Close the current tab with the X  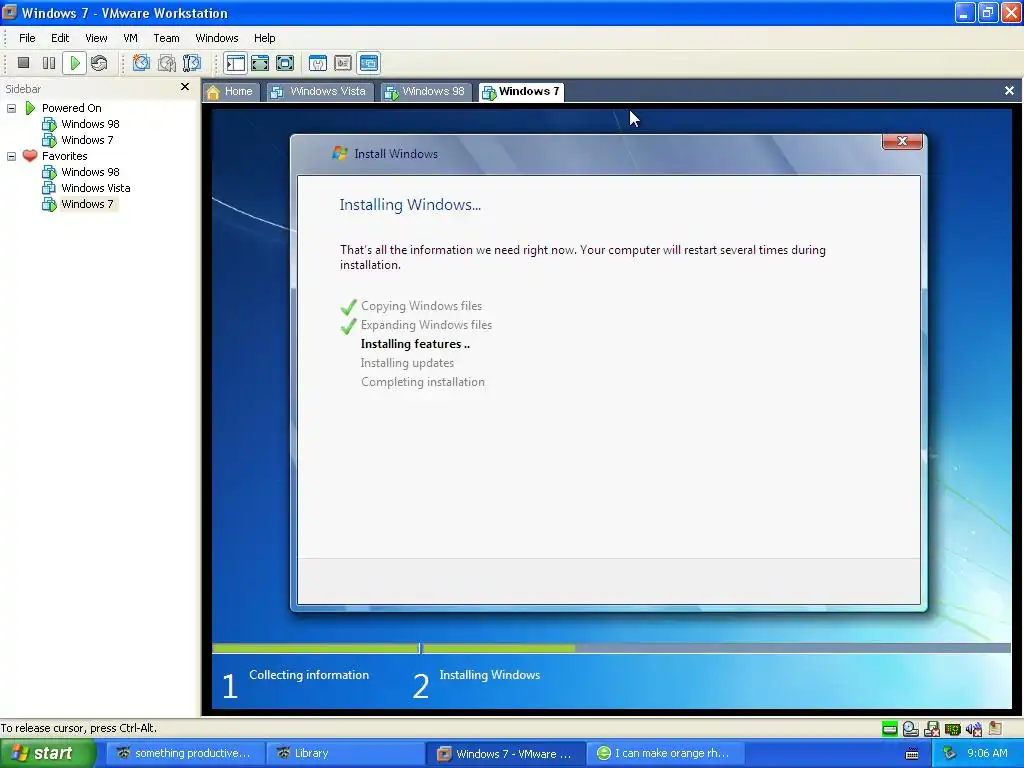(x=1009, y=91)
